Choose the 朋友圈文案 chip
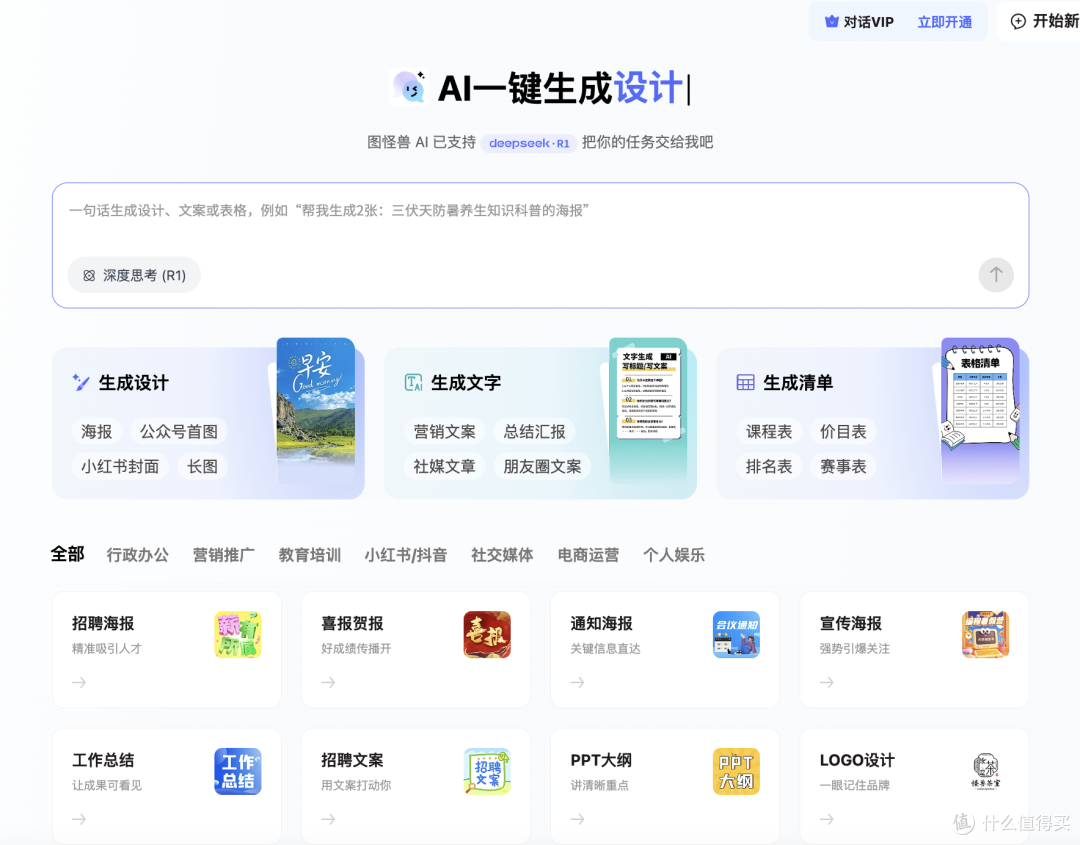This screenshot has height=845, width=1080. pos(542,466)
